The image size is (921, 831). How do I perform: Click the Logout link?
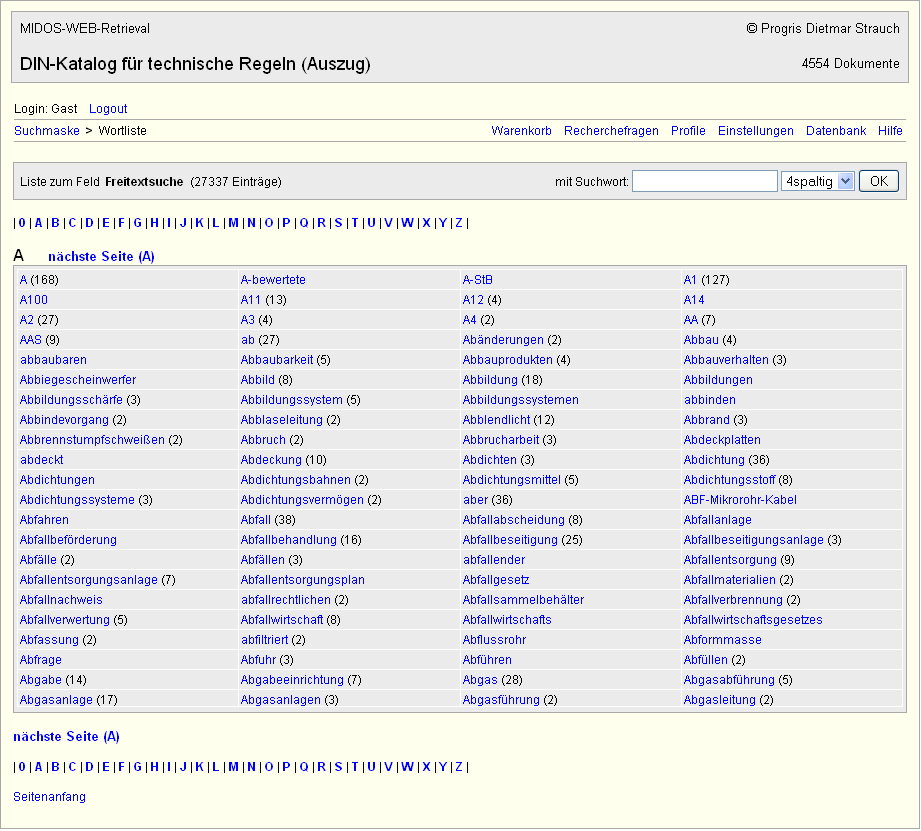pos(108,108)
